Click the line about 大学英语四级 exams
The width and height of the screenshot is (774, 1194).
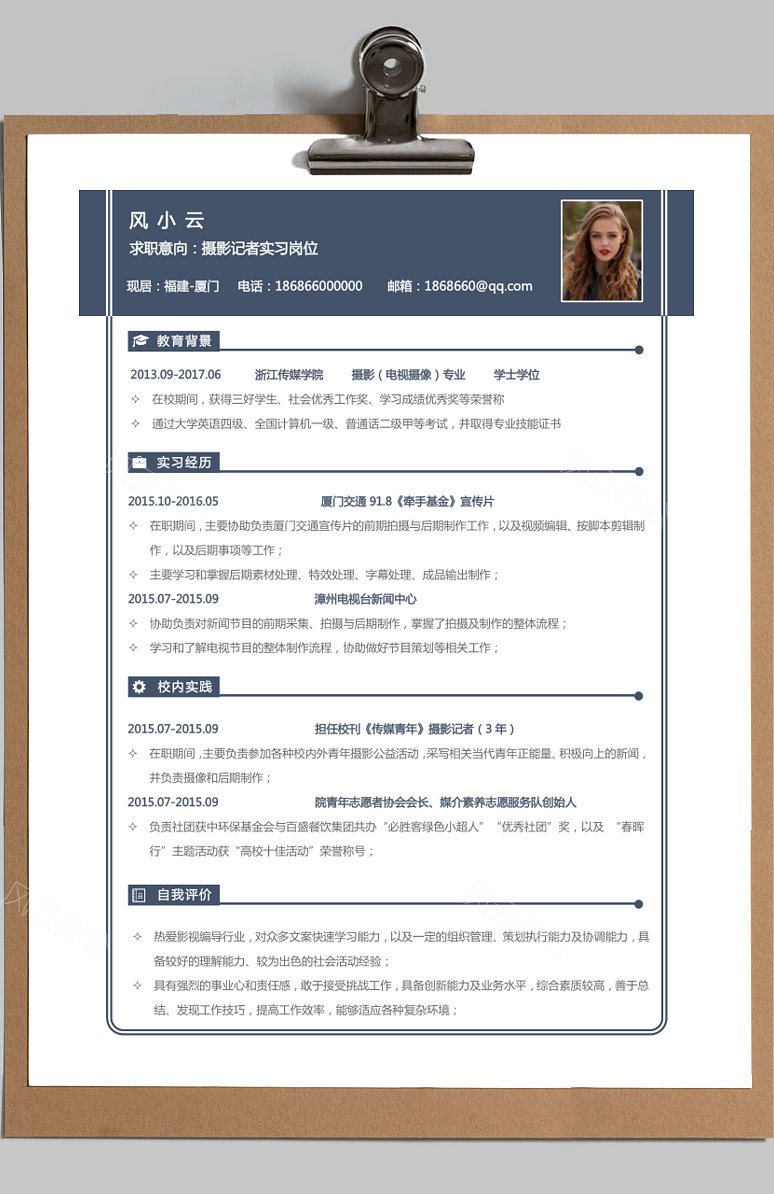(356, 423)
